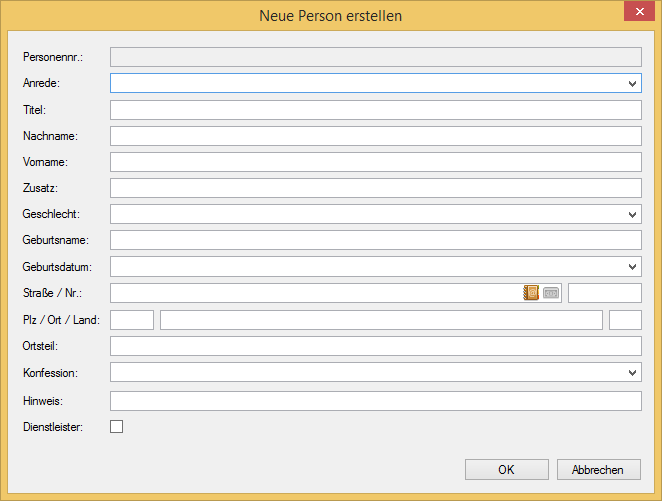
Task: Click the house number field next to Straße
Action: click(x=605, y=293)
